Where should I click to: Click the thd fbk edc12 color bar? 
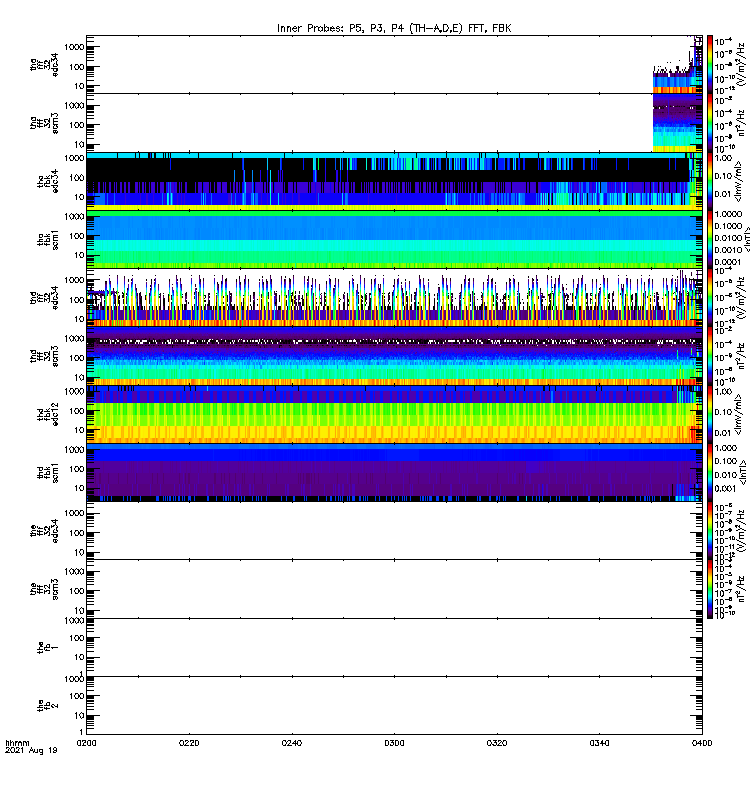[710, 414]
